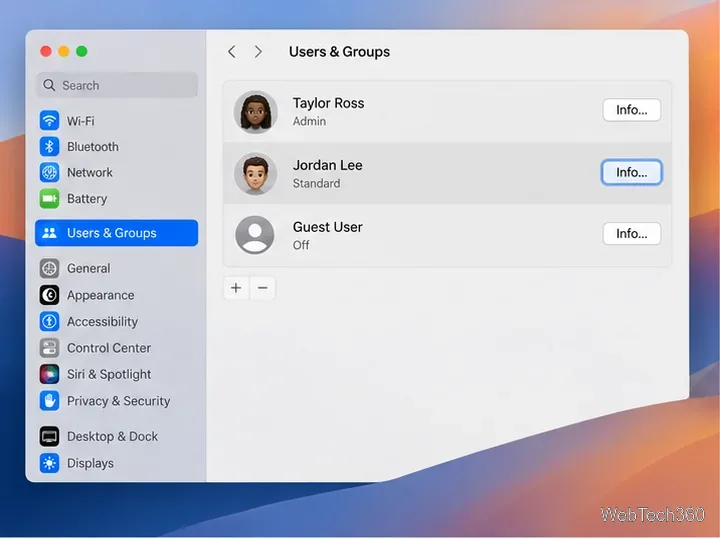
Task: Select Taylor Ross avatar picture
Action: [255, 112]
